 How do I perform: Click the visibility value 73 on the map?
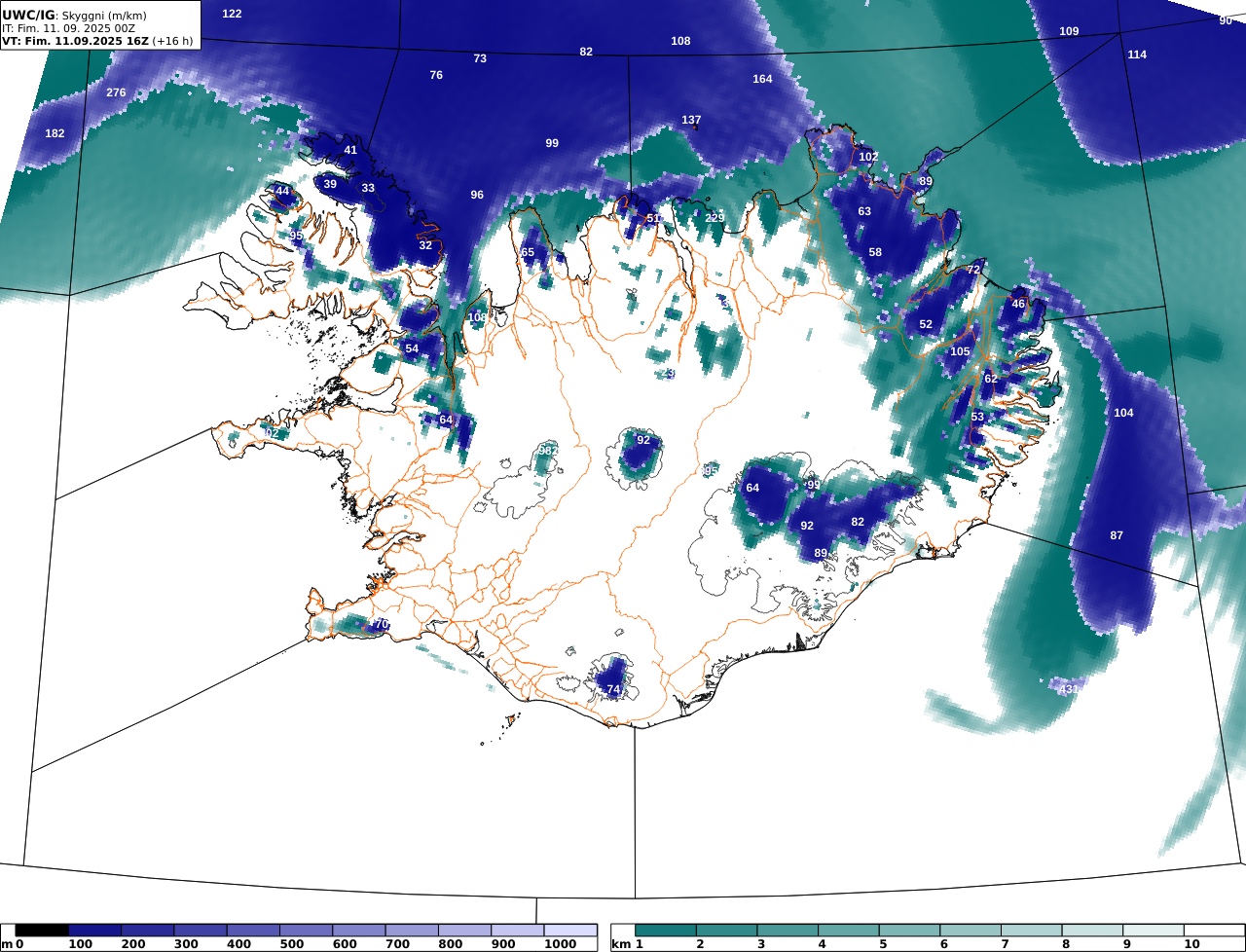coord(480,58)
